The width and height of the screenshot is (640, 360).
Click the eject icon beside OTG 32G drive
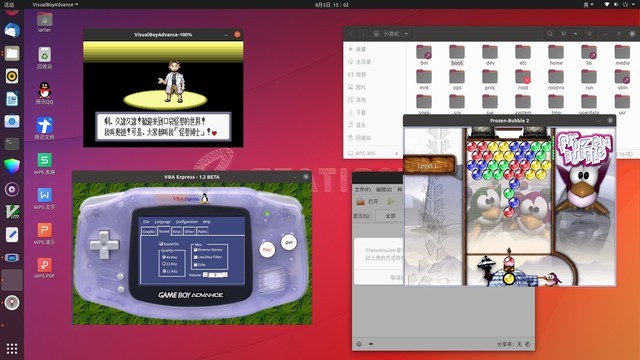click(x=396, y=153)
